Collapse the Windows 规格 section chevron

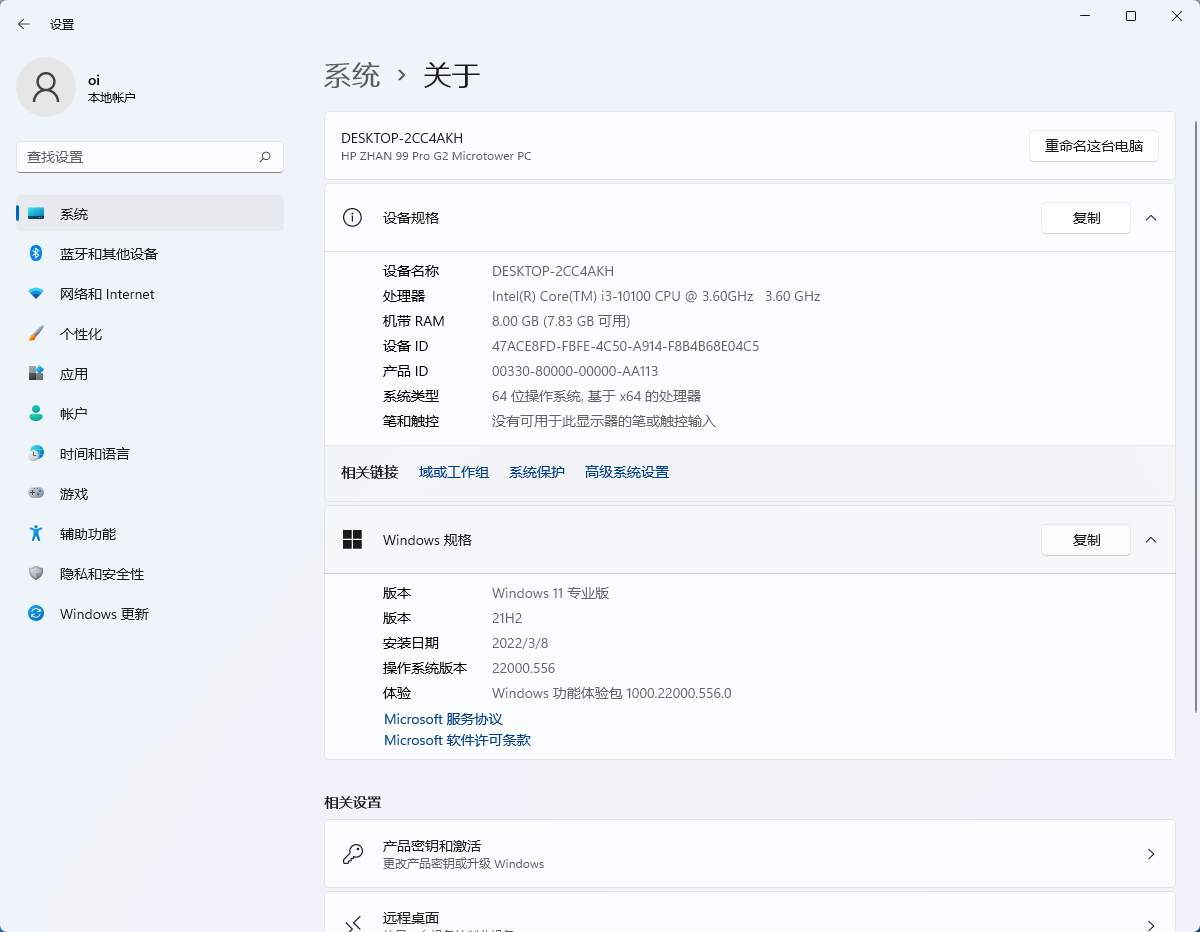[x=1150, y=539]
